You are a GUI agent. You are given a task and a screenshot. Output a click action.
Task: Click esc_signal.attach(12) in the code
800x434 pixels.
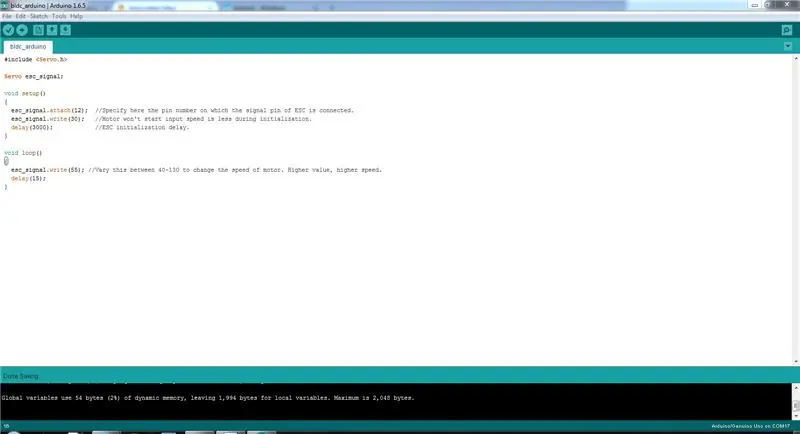49,111
